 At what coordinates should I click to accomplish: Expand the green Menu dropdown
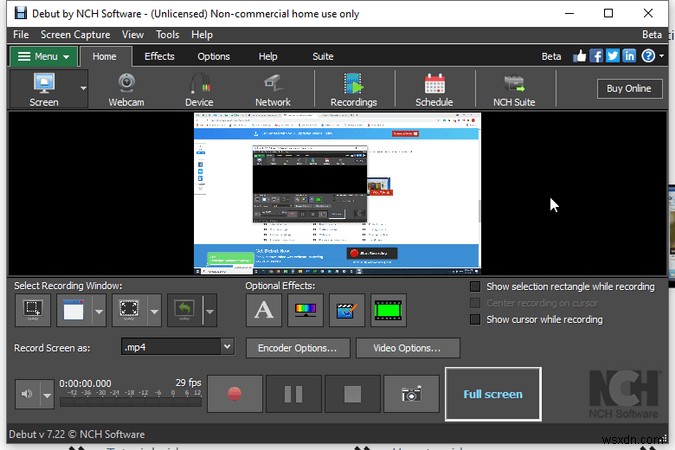43,57
